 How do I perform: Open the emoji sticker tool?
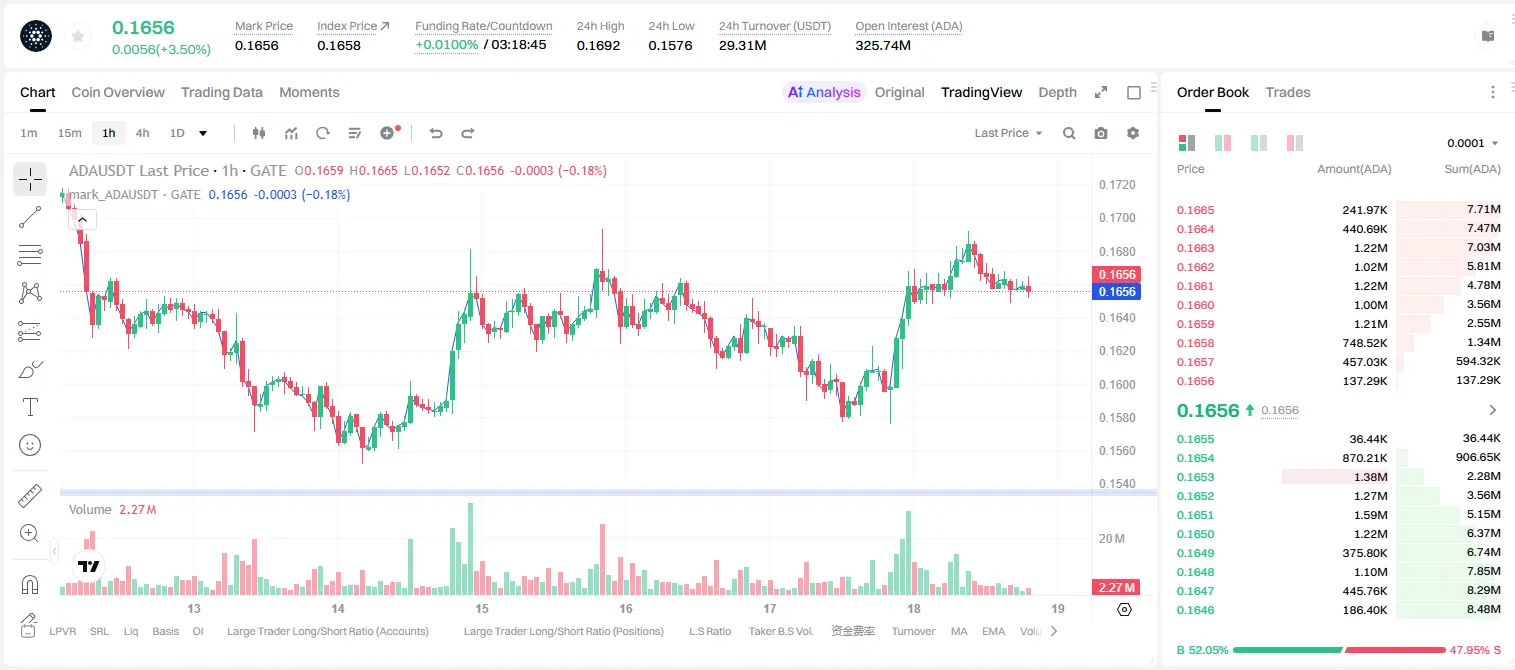(x=30, y=445)
